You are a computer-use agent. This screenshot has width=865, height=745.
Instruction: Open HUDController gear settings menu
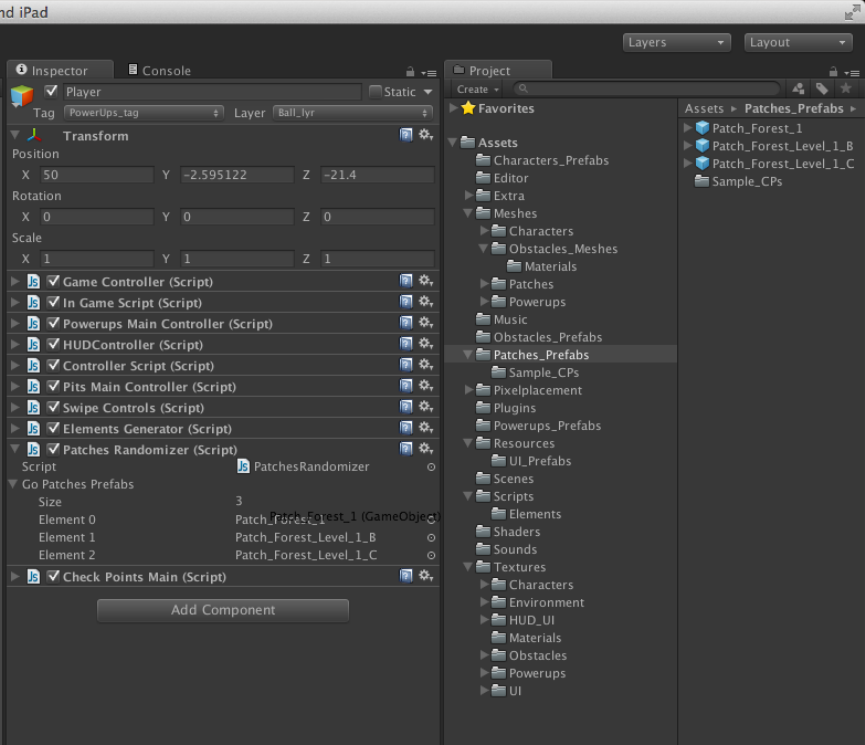point(425,344)
